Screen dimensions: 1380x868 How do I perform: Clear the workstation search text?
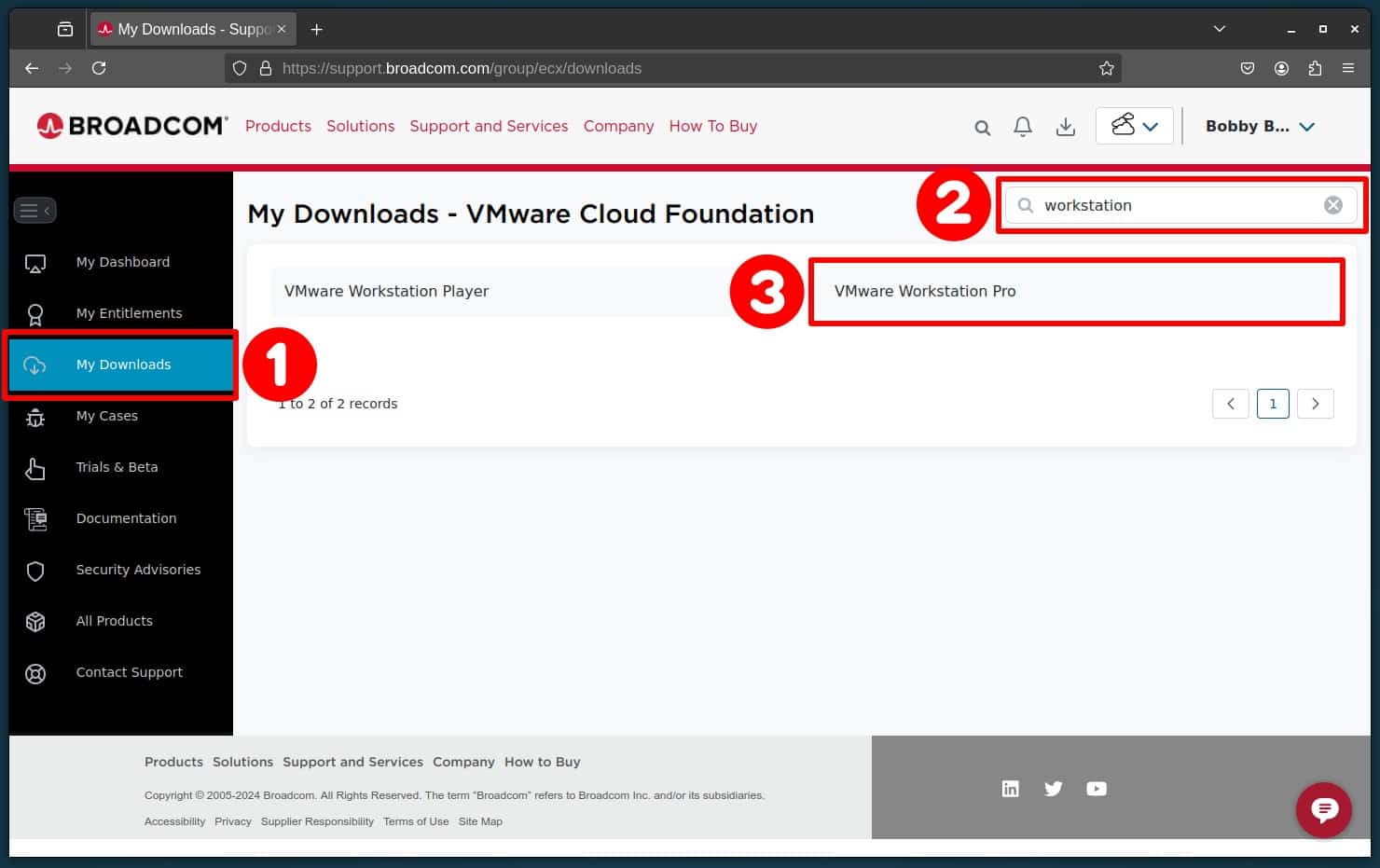tap(1333, 205)
